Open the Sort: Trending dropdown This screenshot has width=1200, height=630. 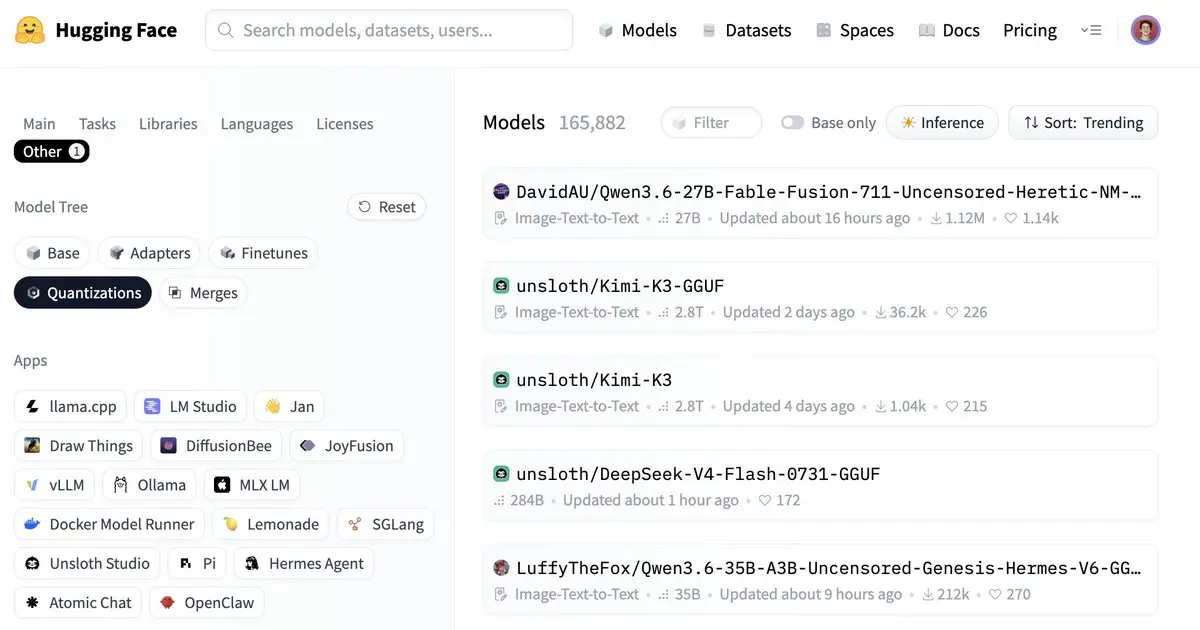pos(1083,123)
